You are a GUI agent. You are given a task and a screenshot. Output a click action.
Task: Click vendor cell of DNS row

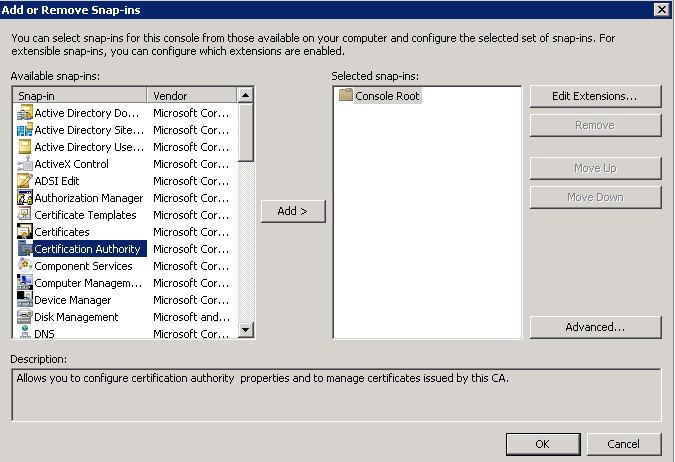pos(191,334)
